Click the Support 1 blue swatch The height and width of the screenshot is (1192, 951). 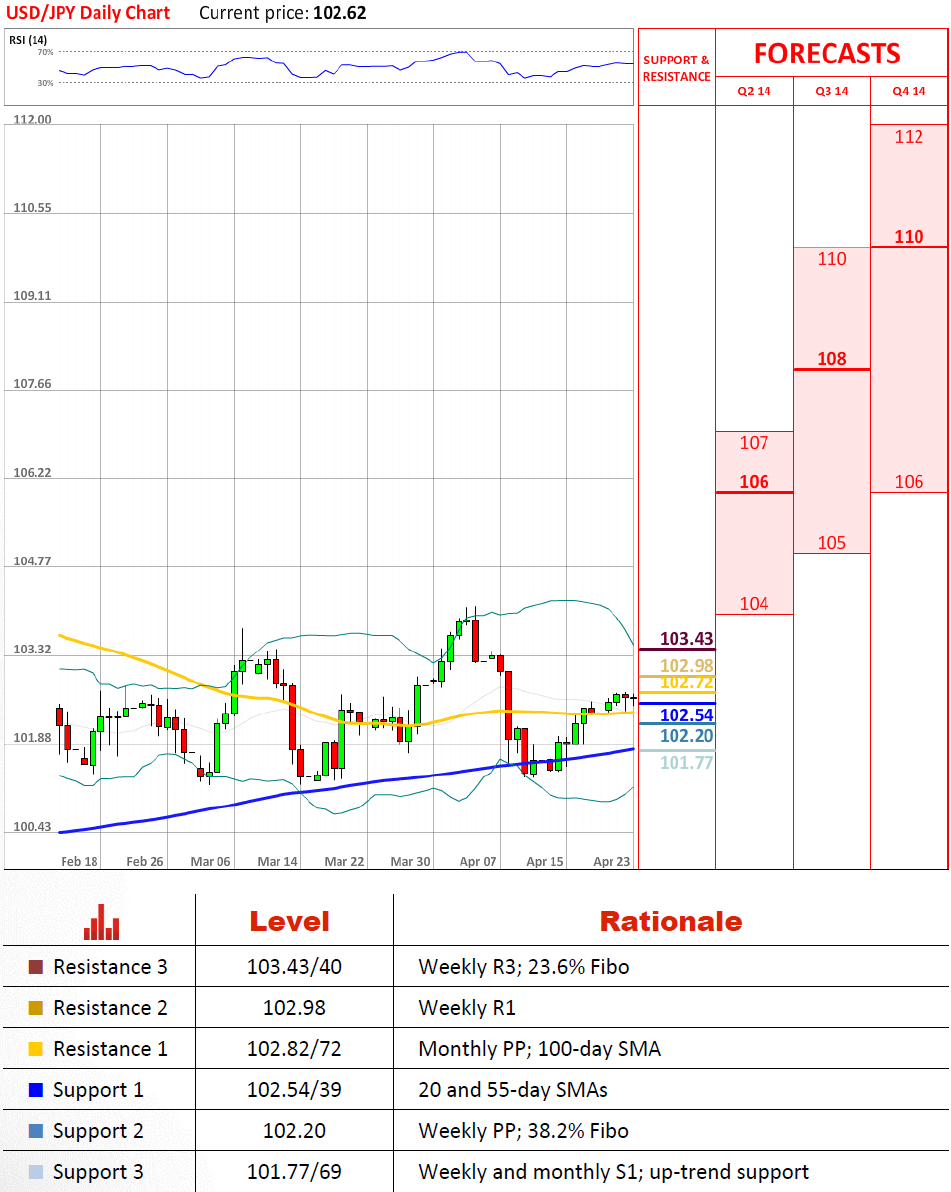click(x=36, y=1090)
